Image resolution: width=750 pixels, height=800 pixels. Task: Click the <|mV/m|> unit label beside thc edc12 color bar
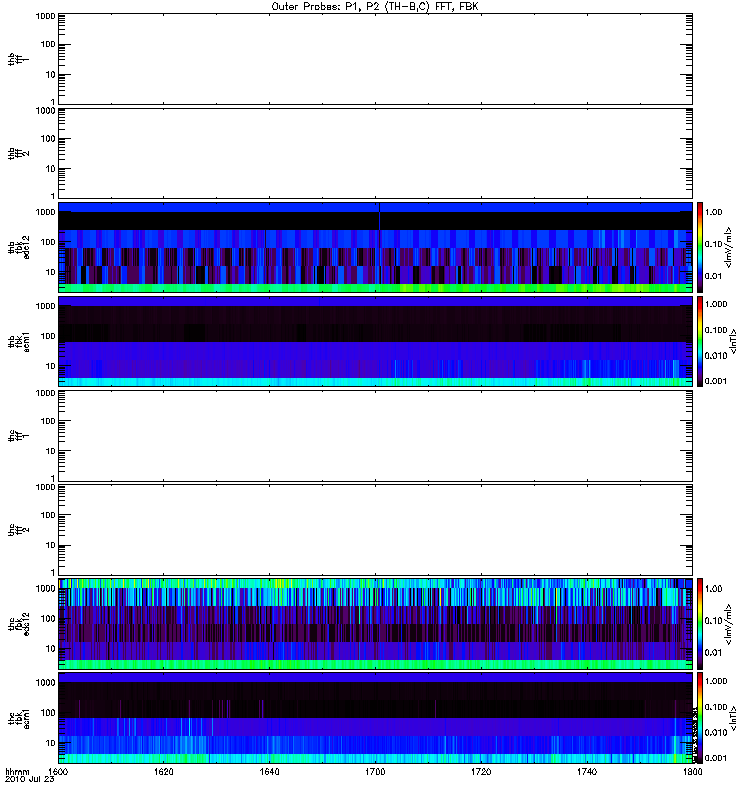(729, 624)
